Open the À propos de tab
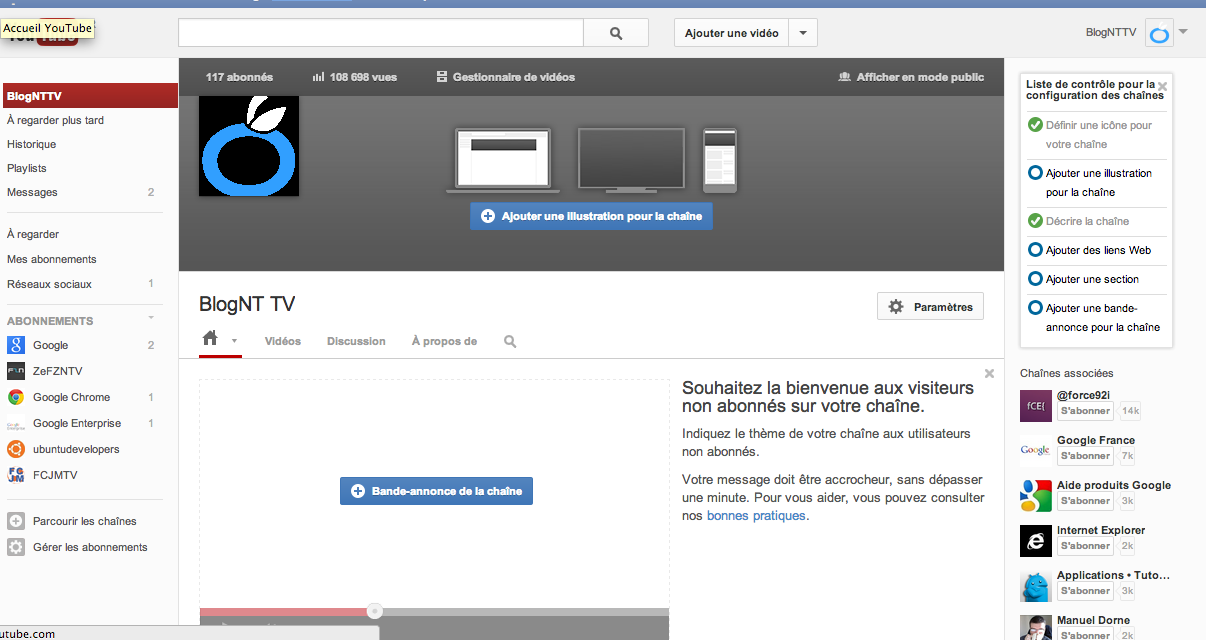 pos(444,341)
